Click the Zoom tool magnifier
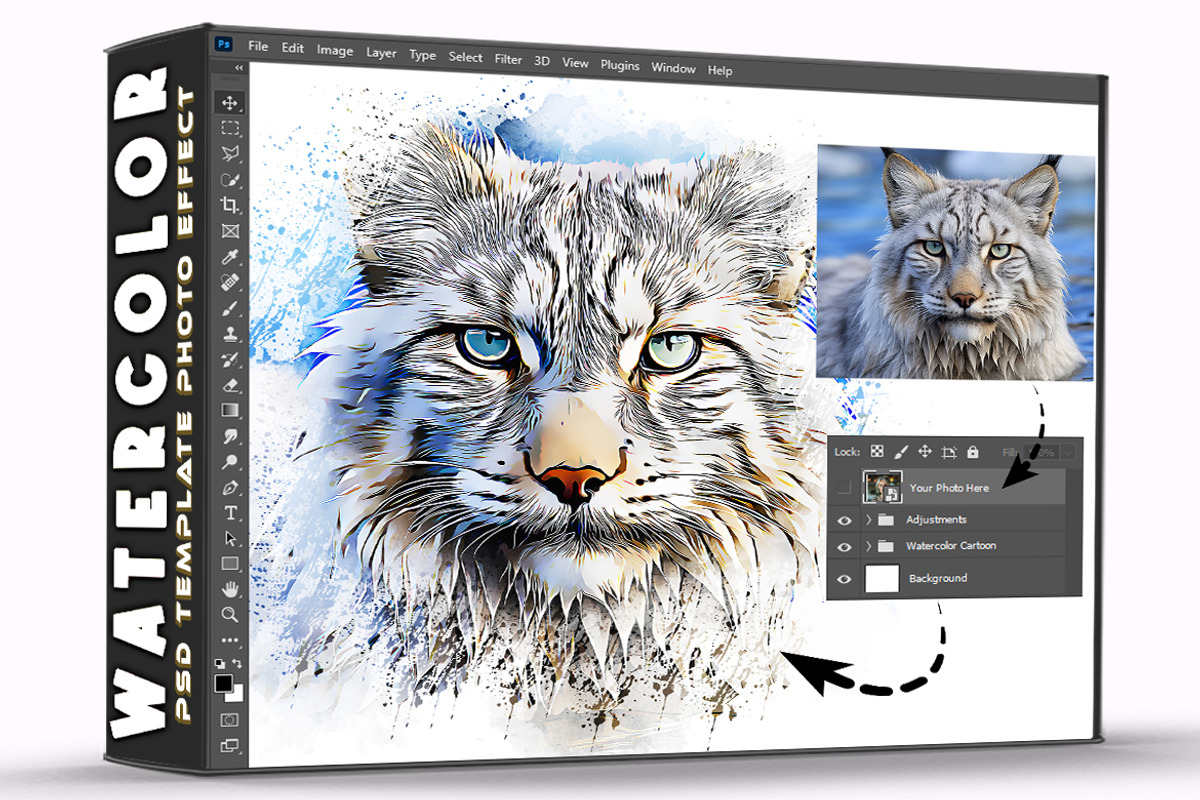1200x800 pixels. (230, 613)
